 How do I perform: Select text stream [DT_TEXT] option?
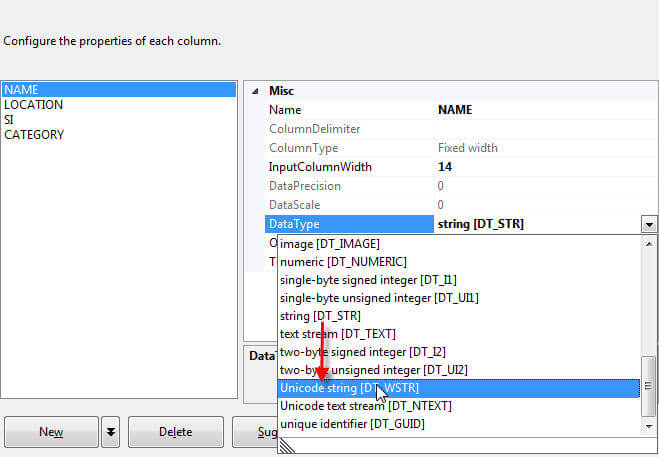(x=339, y=334)
